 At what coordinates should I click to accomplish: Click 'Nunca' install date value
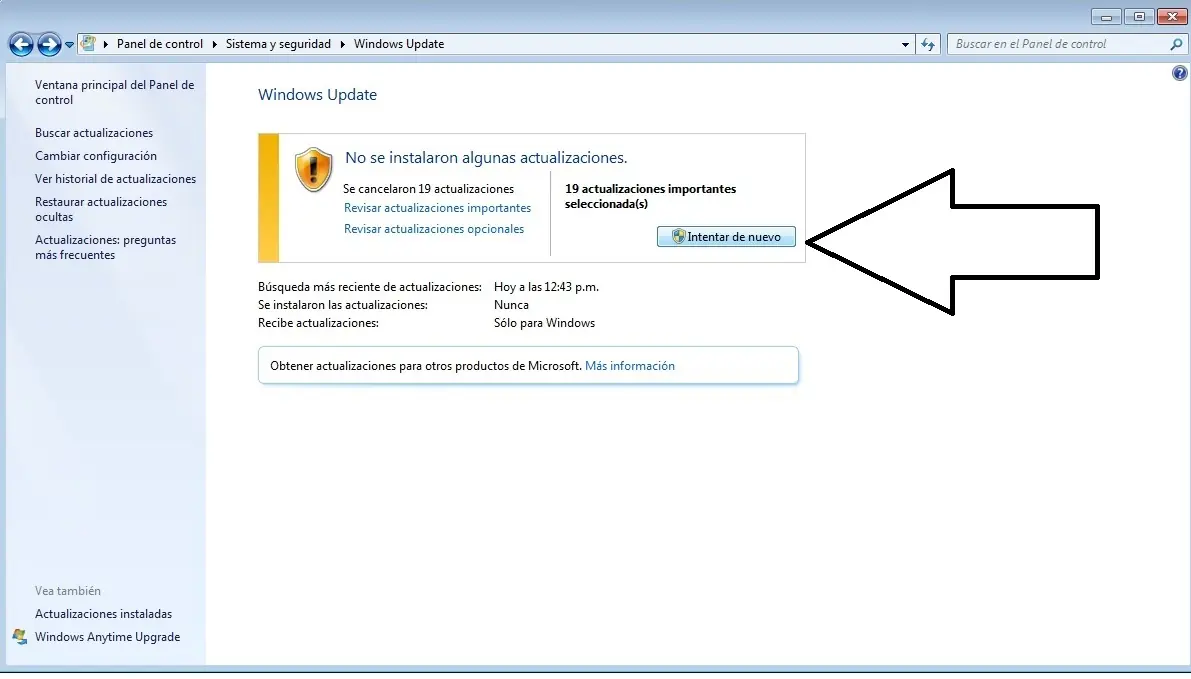click(x=511, y=305)
